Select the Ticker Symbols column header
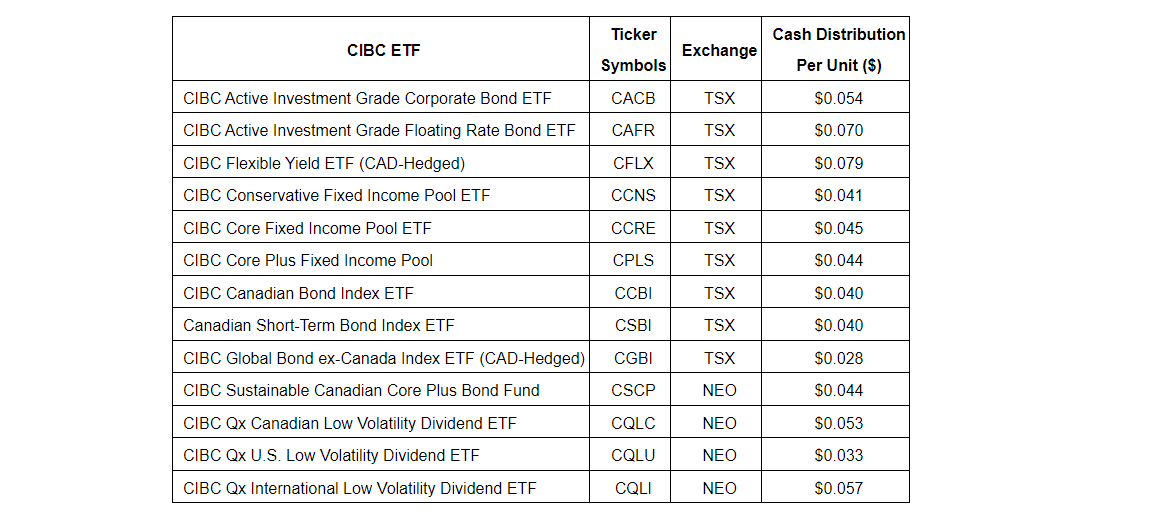This screenshot has width=1149, height=513. coord(633,50)
